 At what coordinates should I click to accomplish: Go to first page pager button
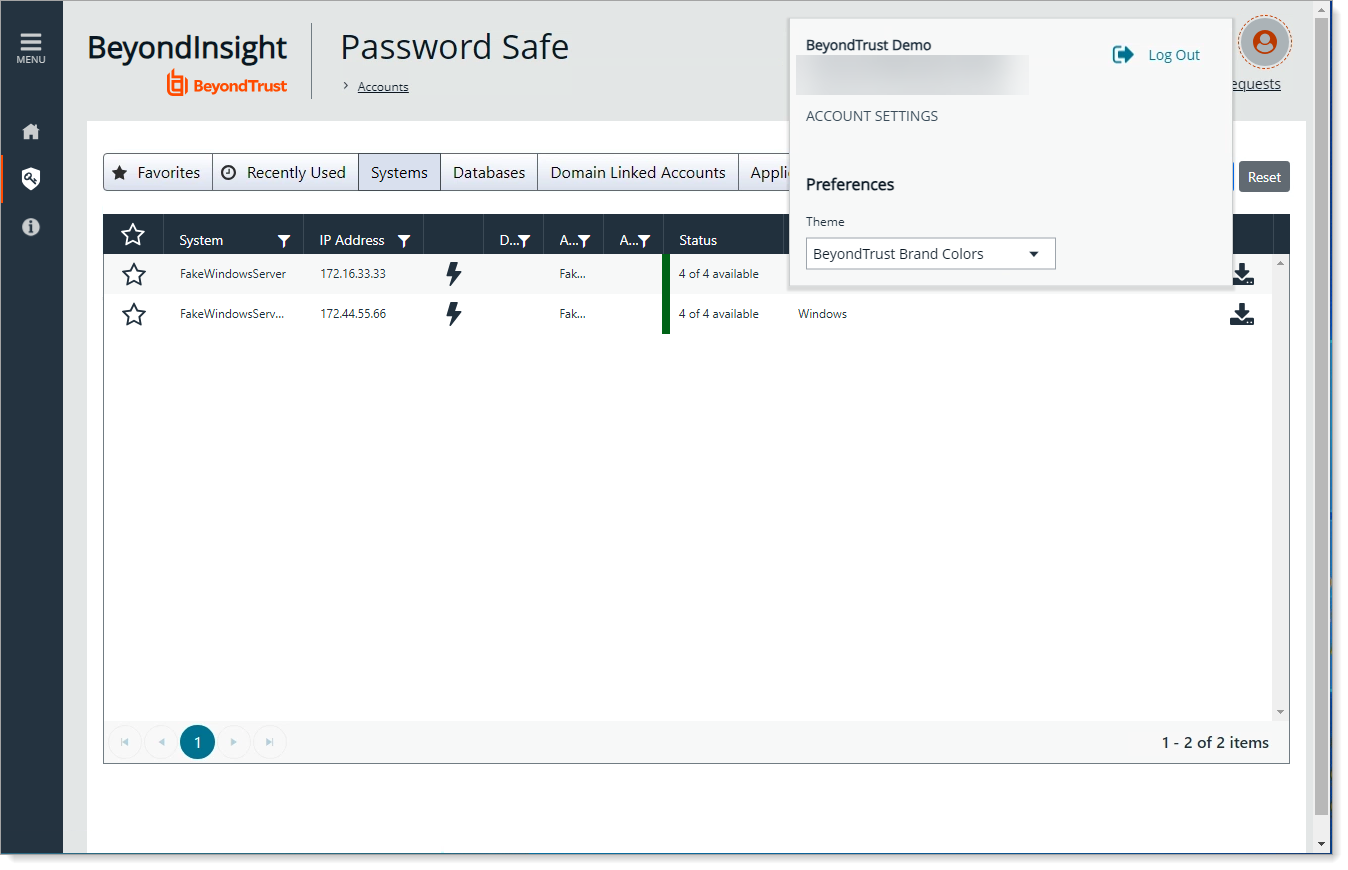point(125,742)
